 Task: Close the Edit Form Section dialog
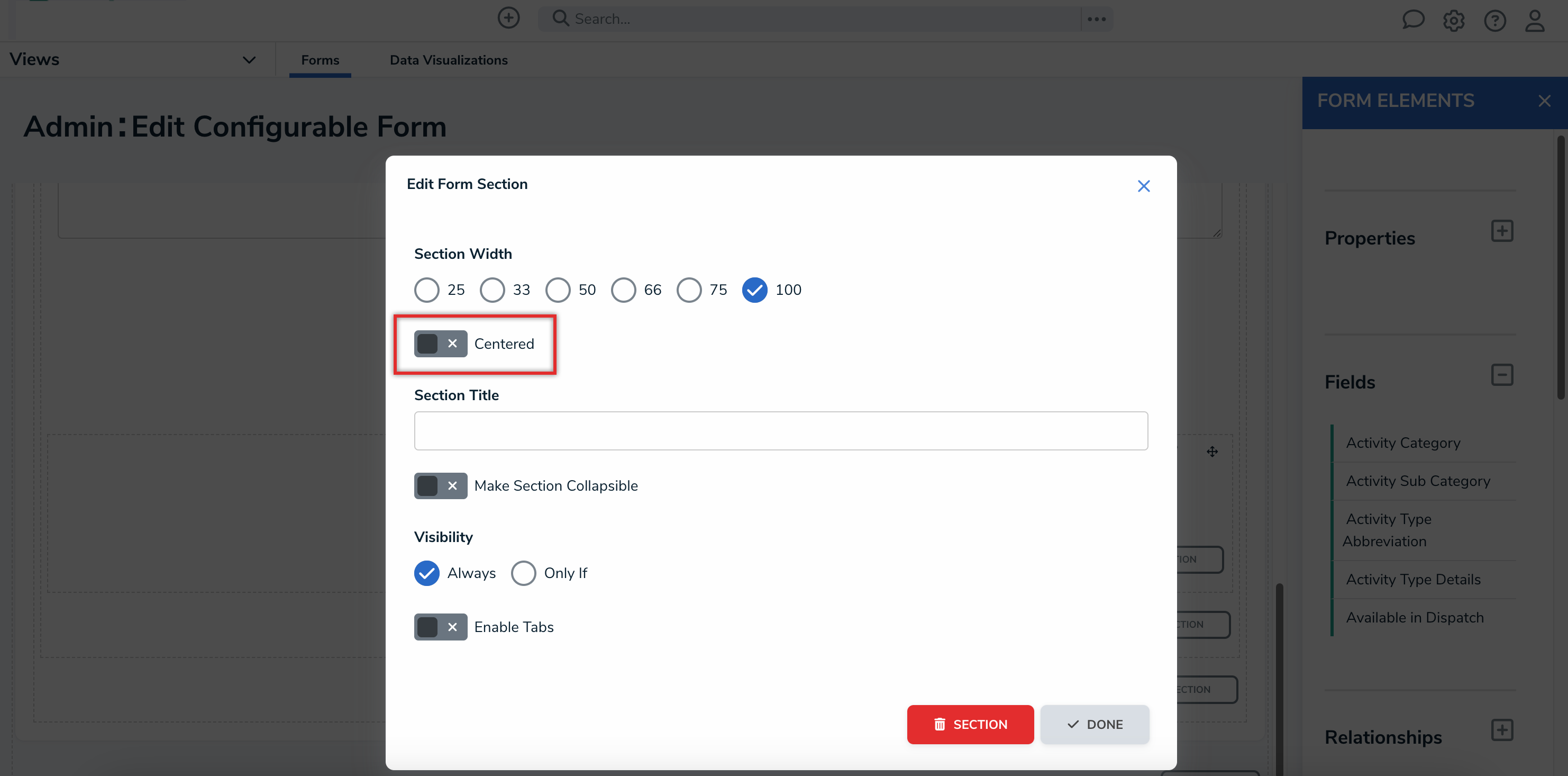pyautogui.click(x=1143, y=186)
